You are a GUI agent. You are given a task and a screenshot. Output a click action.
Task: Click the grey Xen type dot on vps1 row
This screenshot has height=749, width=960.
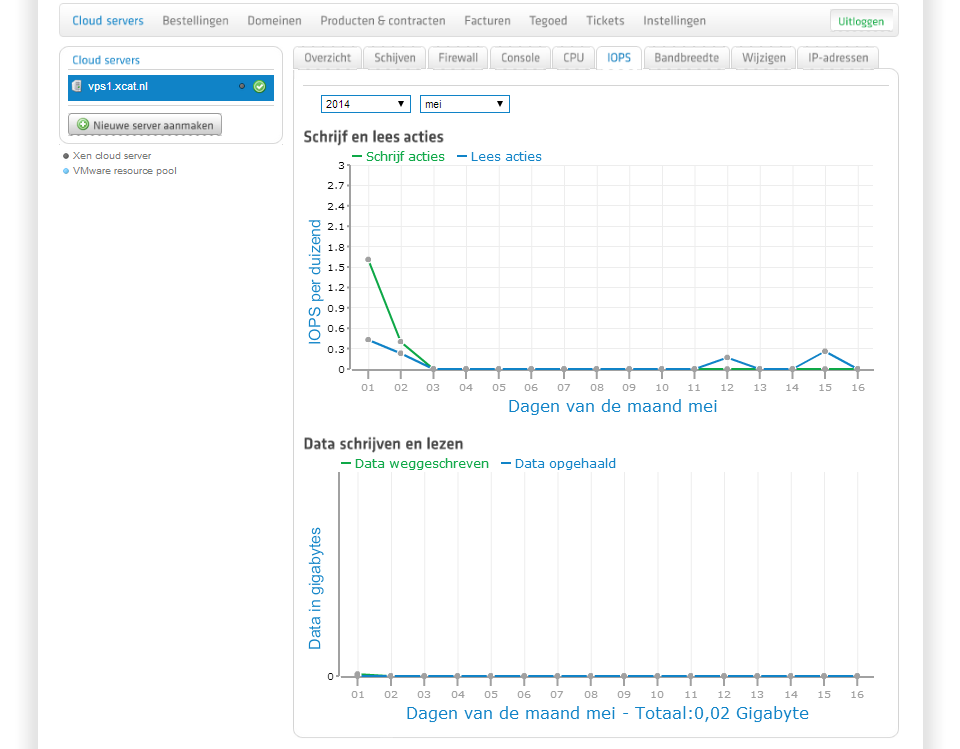242,87
